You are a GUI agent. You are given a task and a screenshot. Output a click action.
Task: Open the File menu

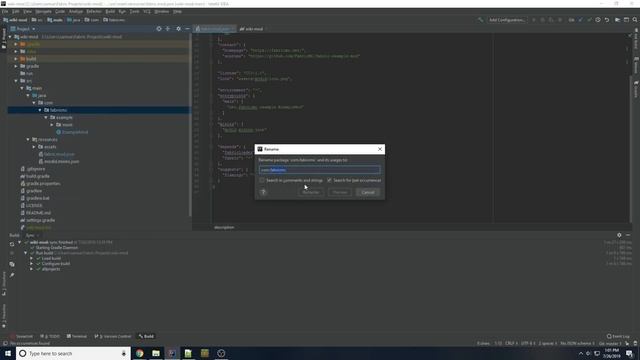tap(5, 11)
